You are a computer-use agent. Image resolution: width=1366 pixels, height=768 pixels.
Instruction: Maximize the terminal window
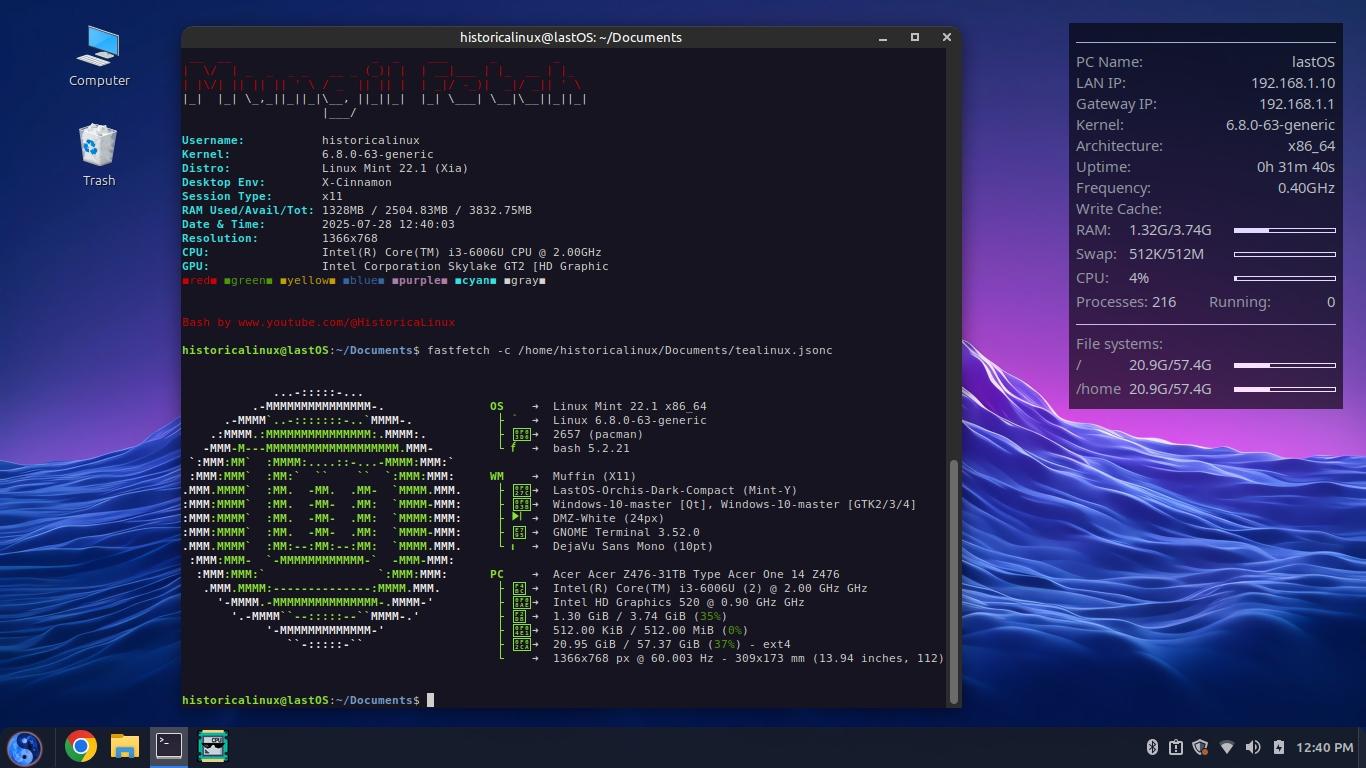tap(914, 37)
